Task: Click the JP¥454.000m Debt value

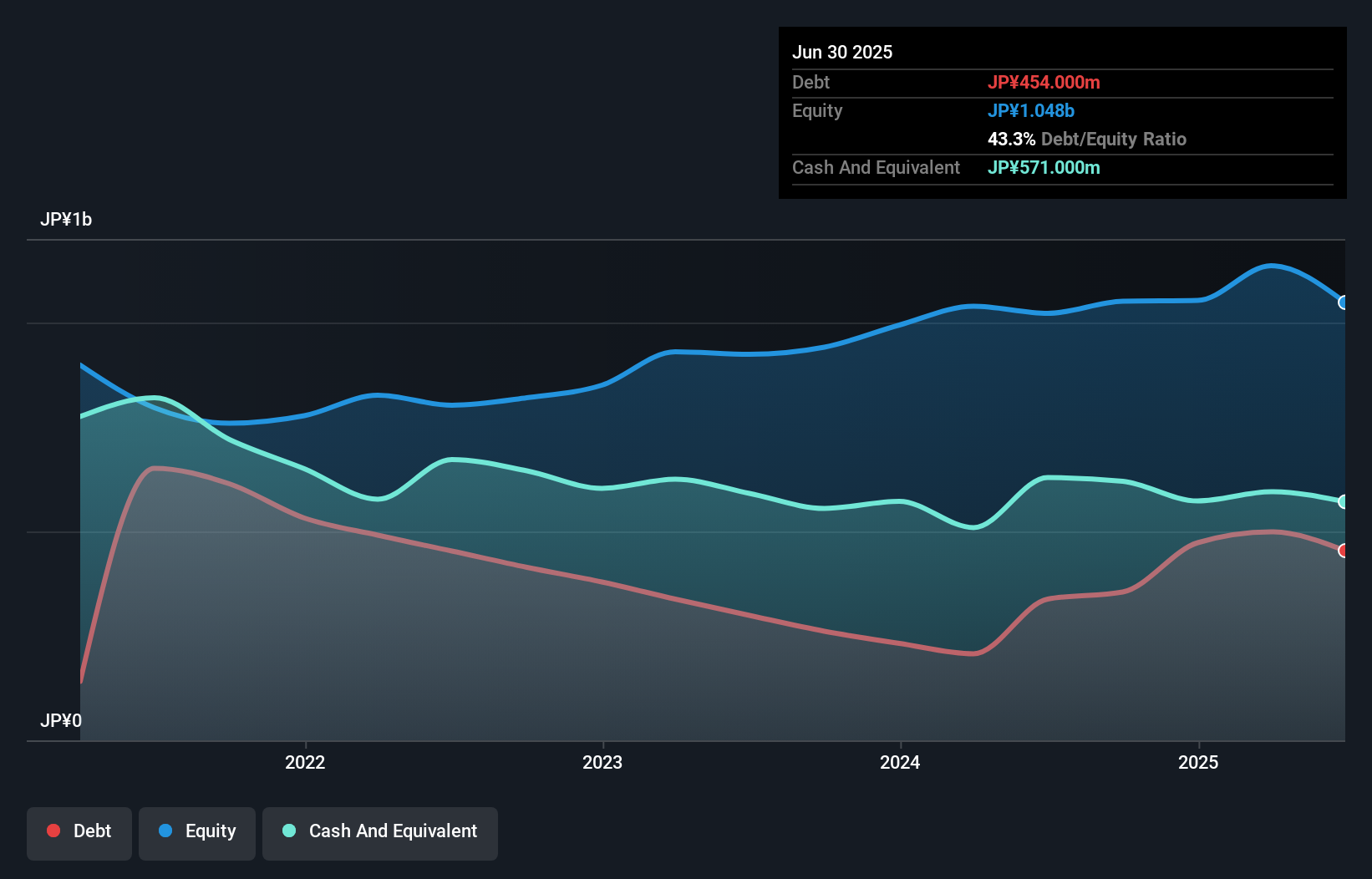Action: point(1044,82)
